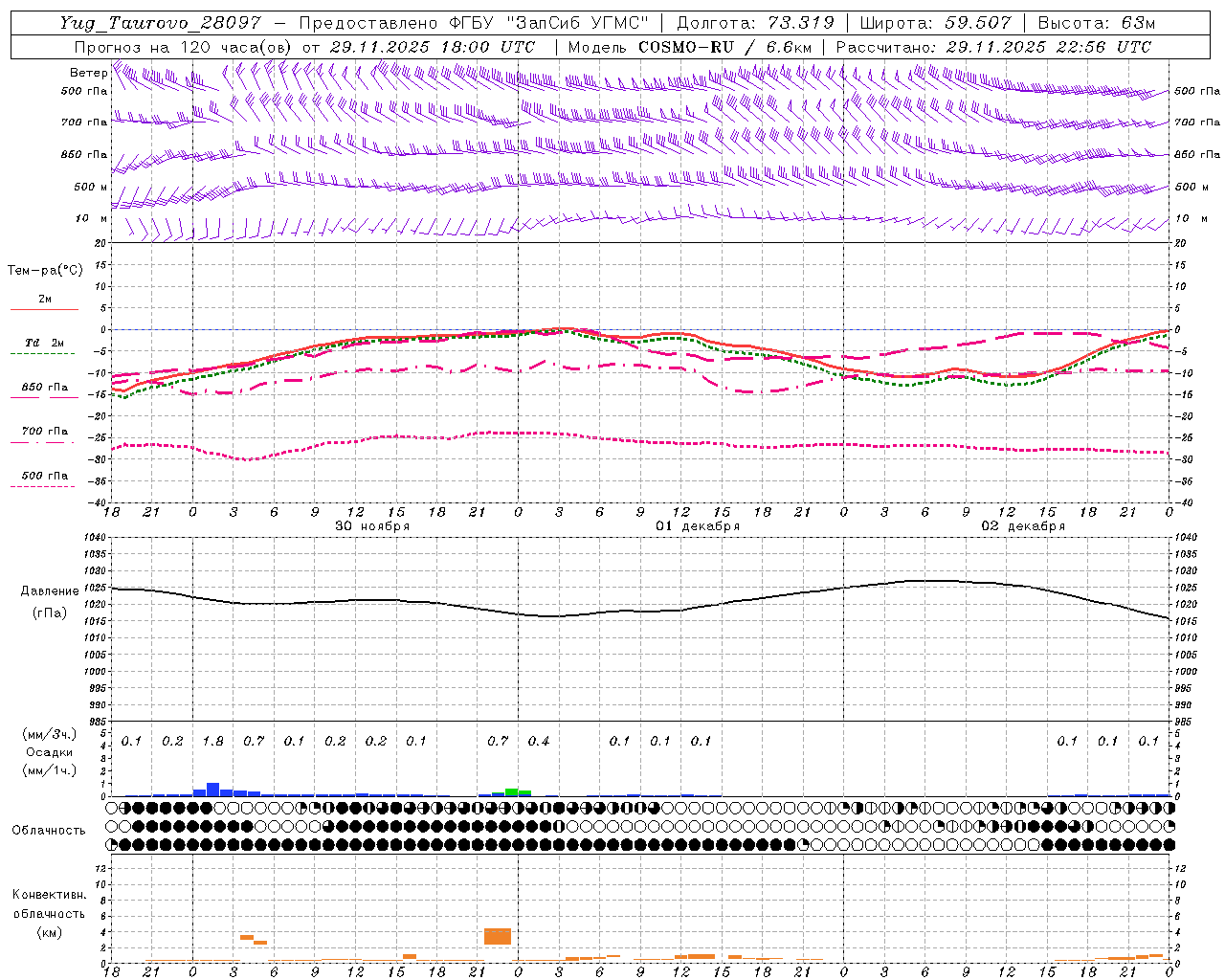
Task: Select the Давление pressure panel label
Action: pos(50,591)
